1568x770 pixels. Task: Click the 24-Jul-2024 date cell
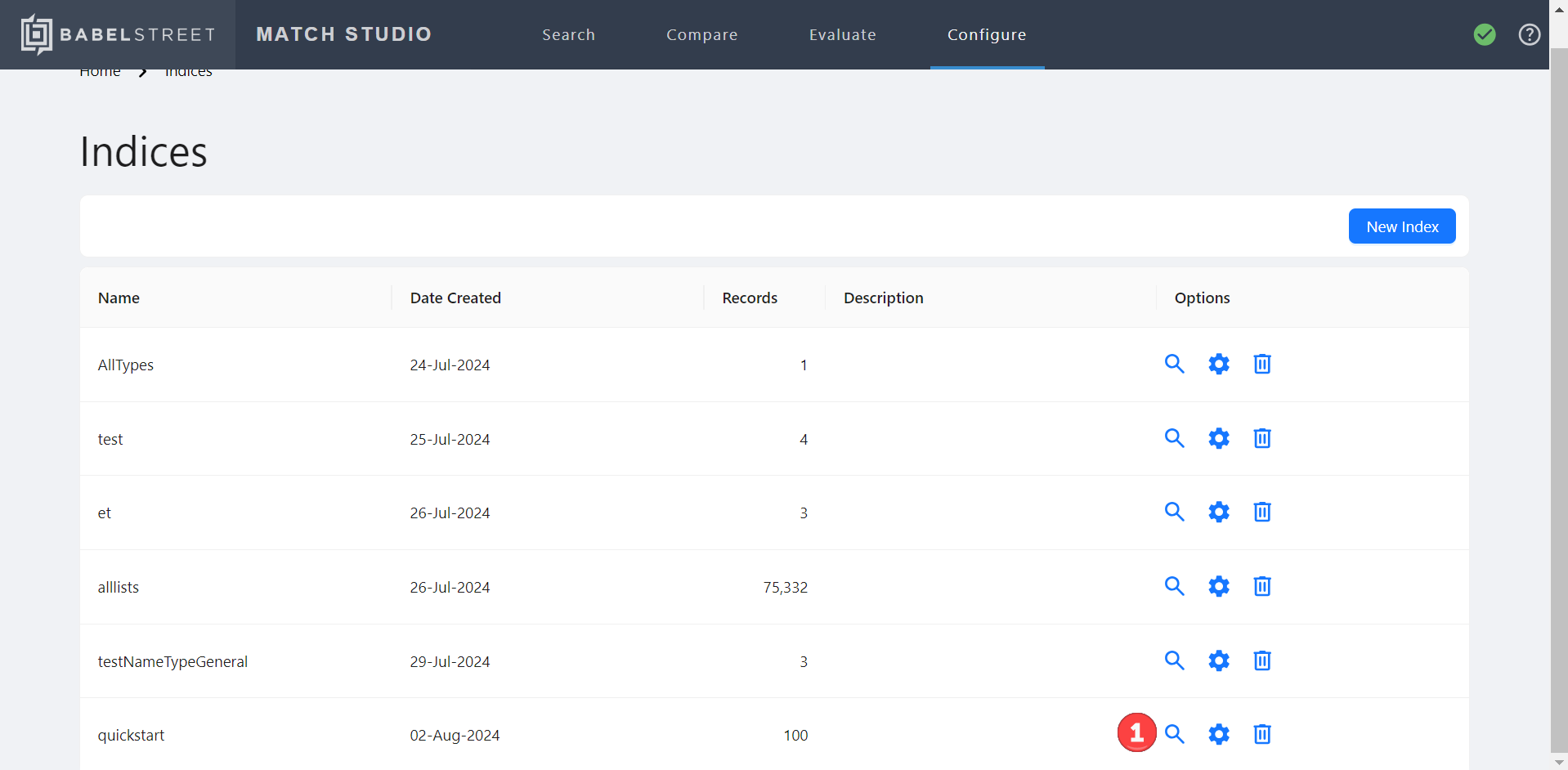tap(450, 365)
